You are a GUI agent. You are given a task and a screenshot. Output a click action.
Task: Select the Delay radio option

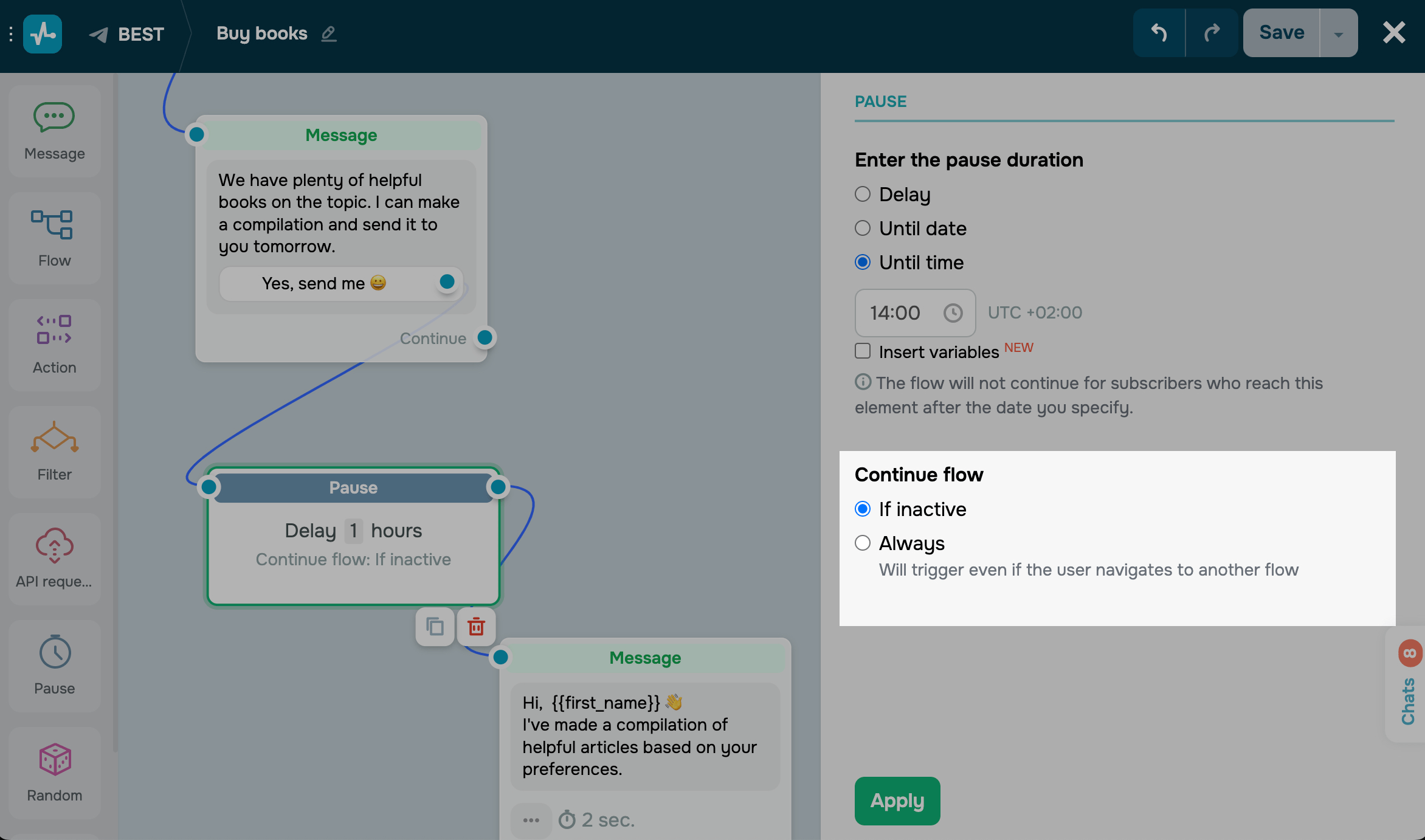point(863,195)
